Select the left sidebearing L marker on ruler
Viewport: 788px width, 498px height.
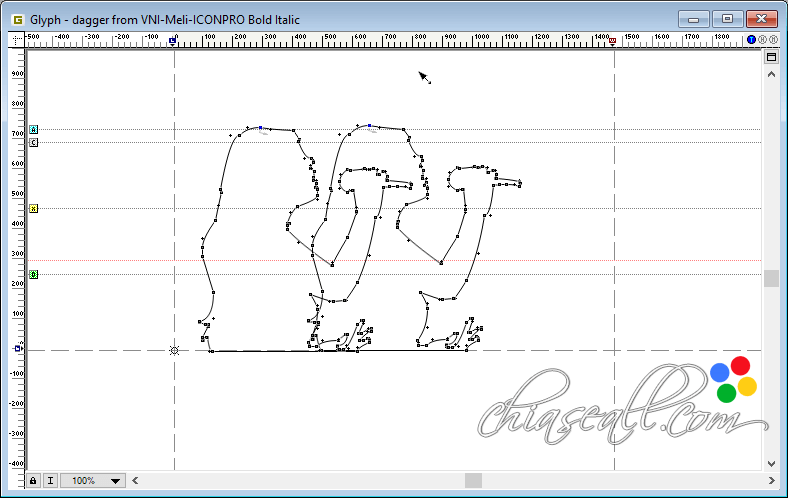(172, 41)
